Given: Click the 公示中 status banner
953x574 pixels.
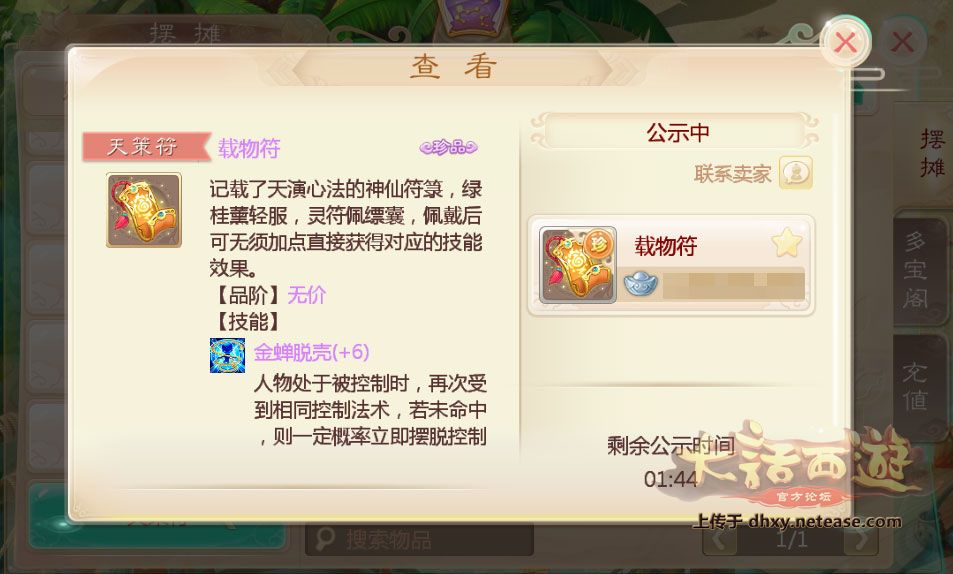Looking at the screenshot, I should pos(677,132).
